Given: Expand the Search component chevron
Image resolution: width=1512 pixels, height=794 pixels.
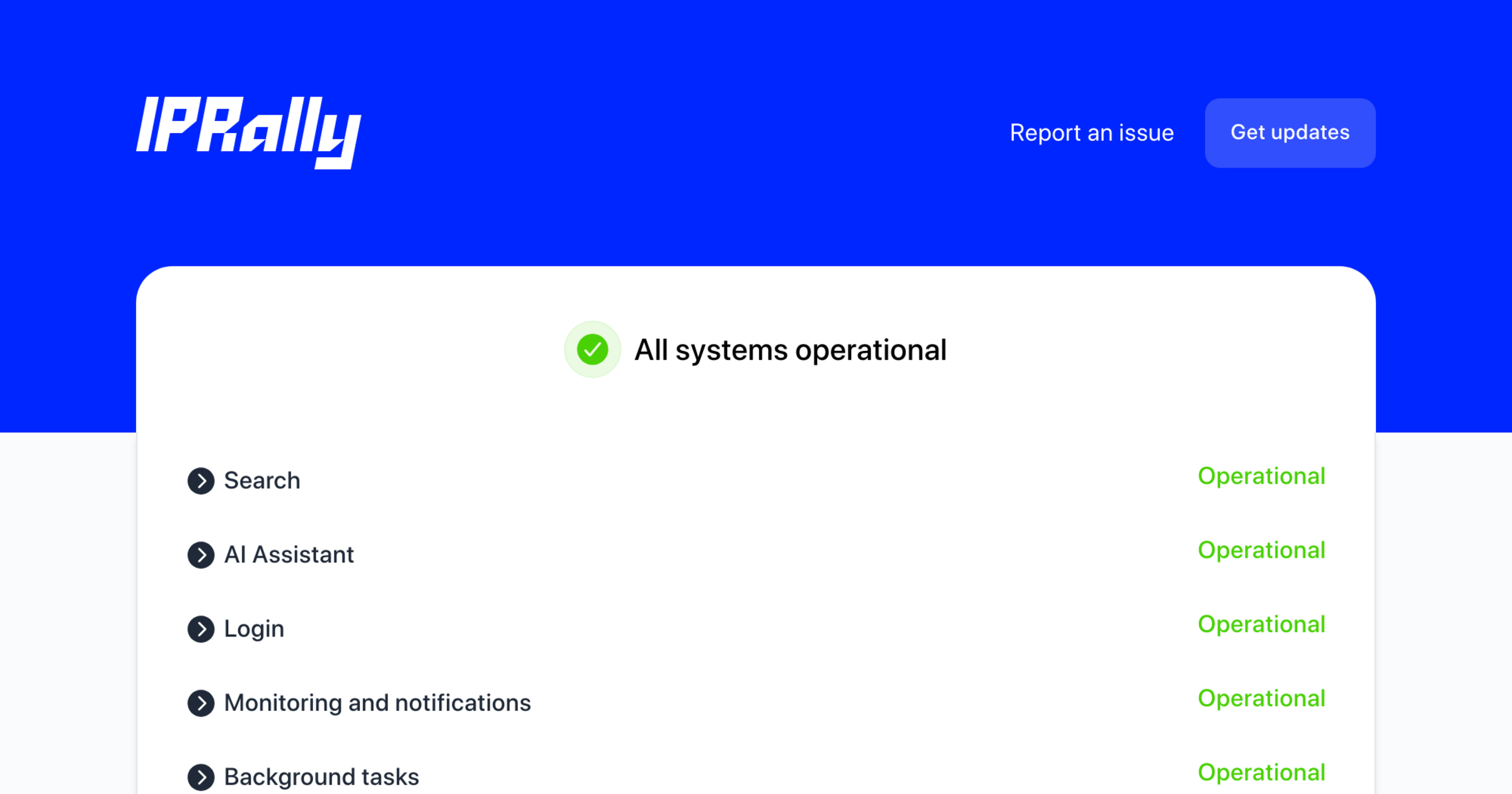Looking at the screenshot, I should point(201,481).
